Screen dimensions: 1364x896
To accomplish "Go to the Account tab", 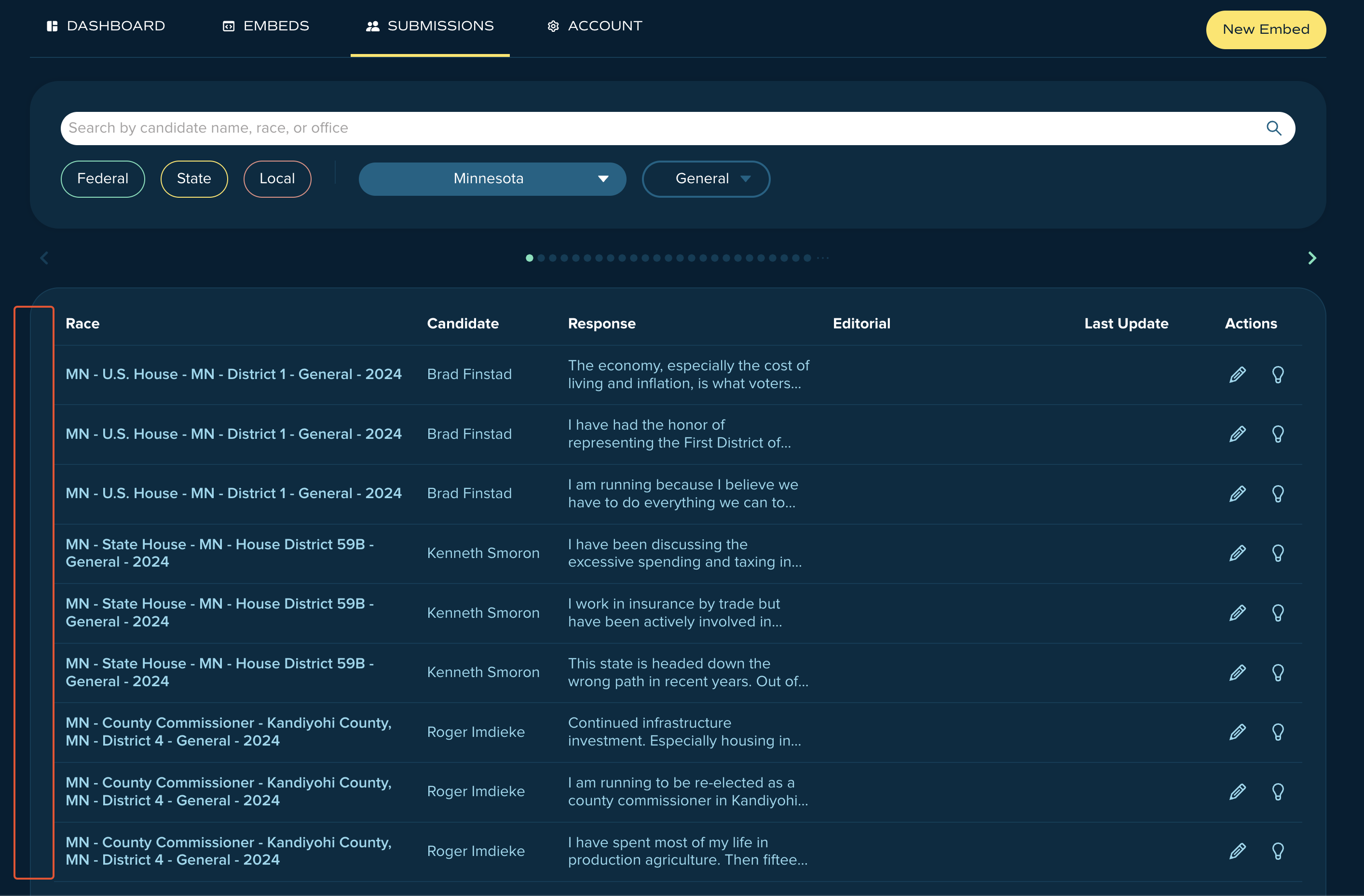I will pyautogui.click(x=594, y=26).
